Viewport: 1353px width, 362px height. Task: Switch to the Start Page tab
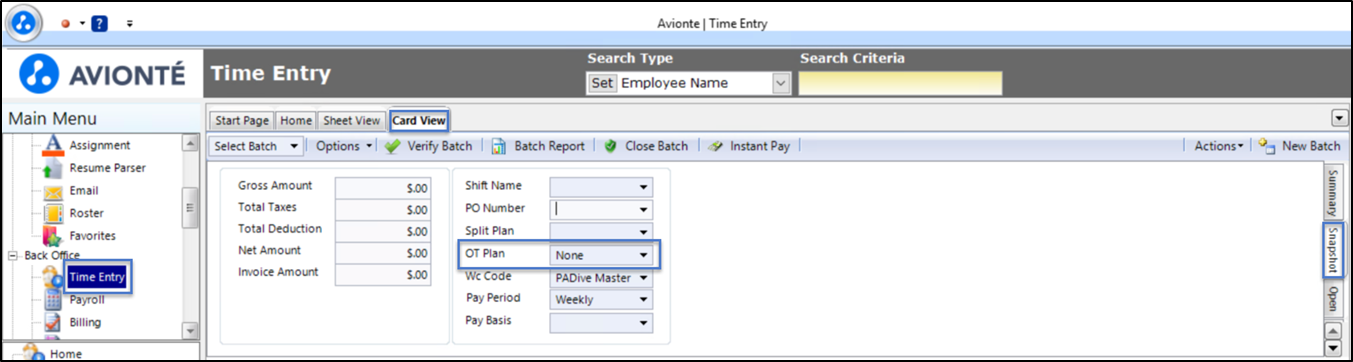[241, 120]
